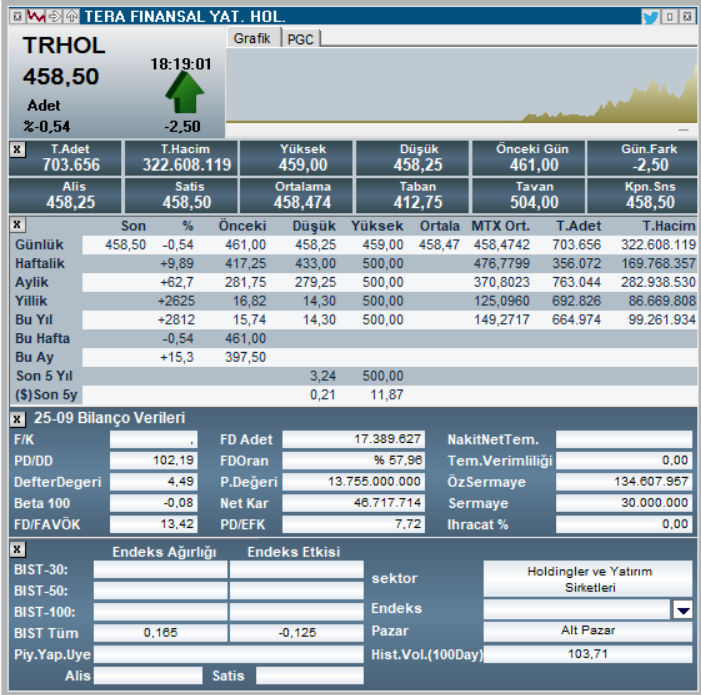Click the DefterDegeri 4,49 field

pos(153,481)
